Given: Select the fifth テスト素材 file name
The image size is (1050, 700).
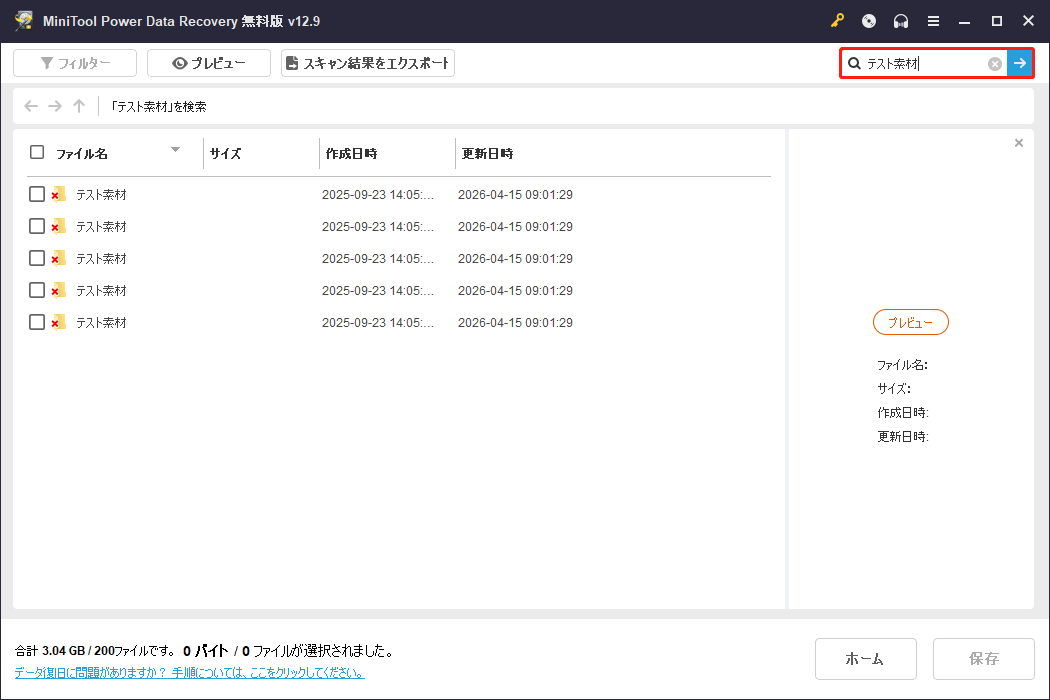Looking at the screenshot, I should 101,323.
